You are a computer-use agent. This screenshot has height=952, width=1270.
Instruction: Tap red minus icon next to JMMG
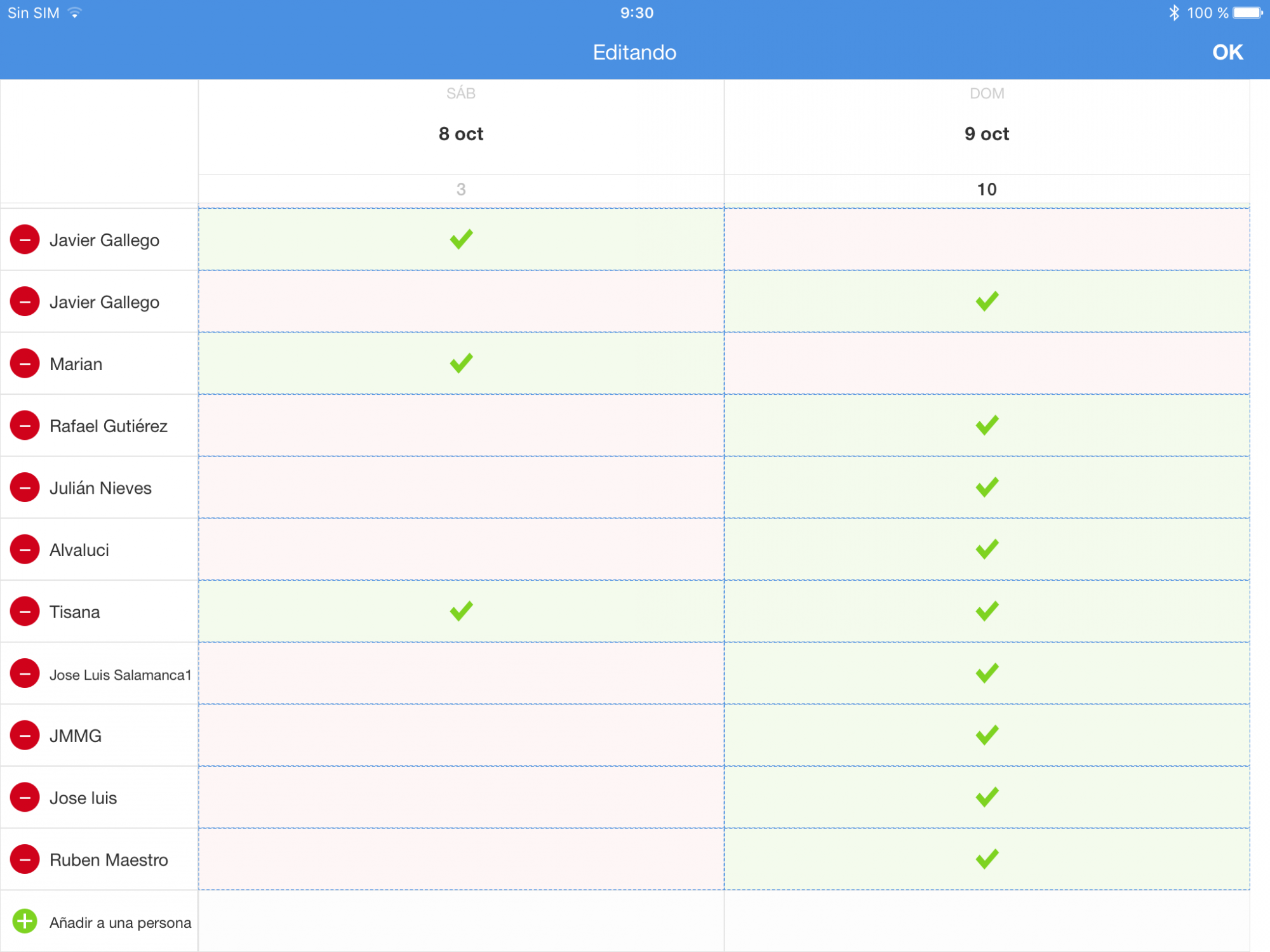pos(25,736)
